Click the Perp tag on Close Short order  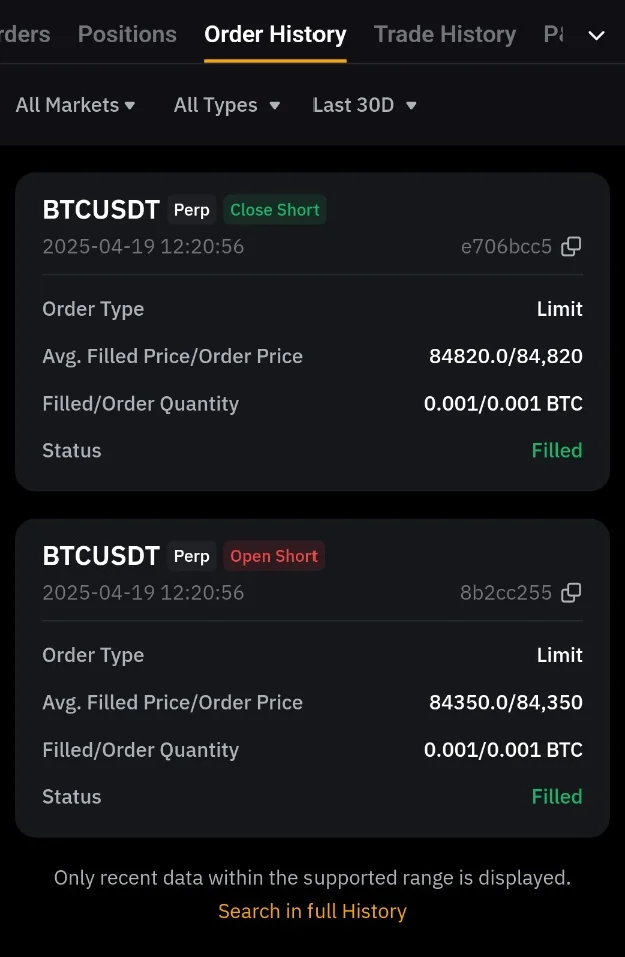click(192, 210)
